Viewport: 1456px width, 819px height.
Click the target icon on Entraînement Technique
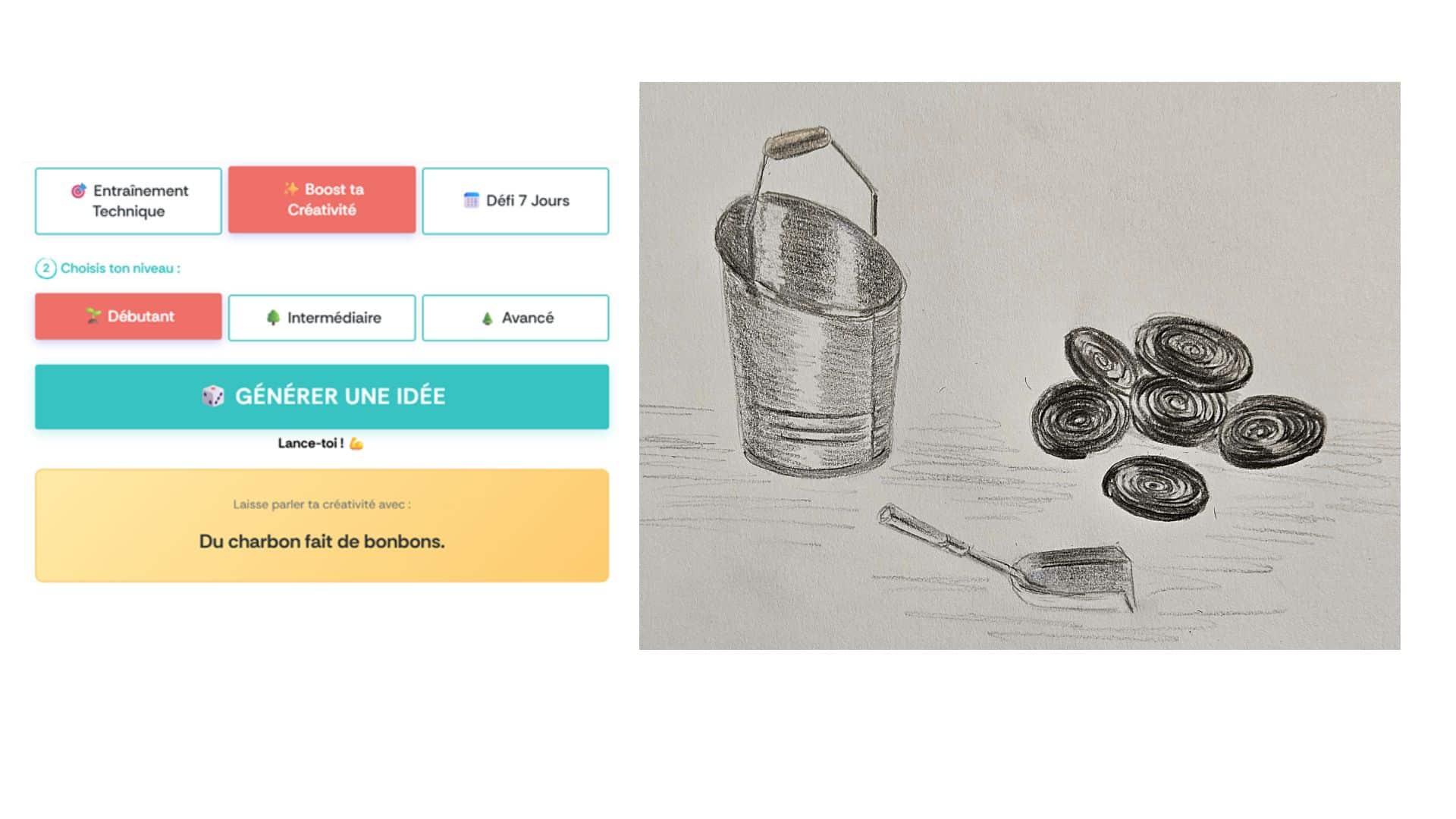78,190
